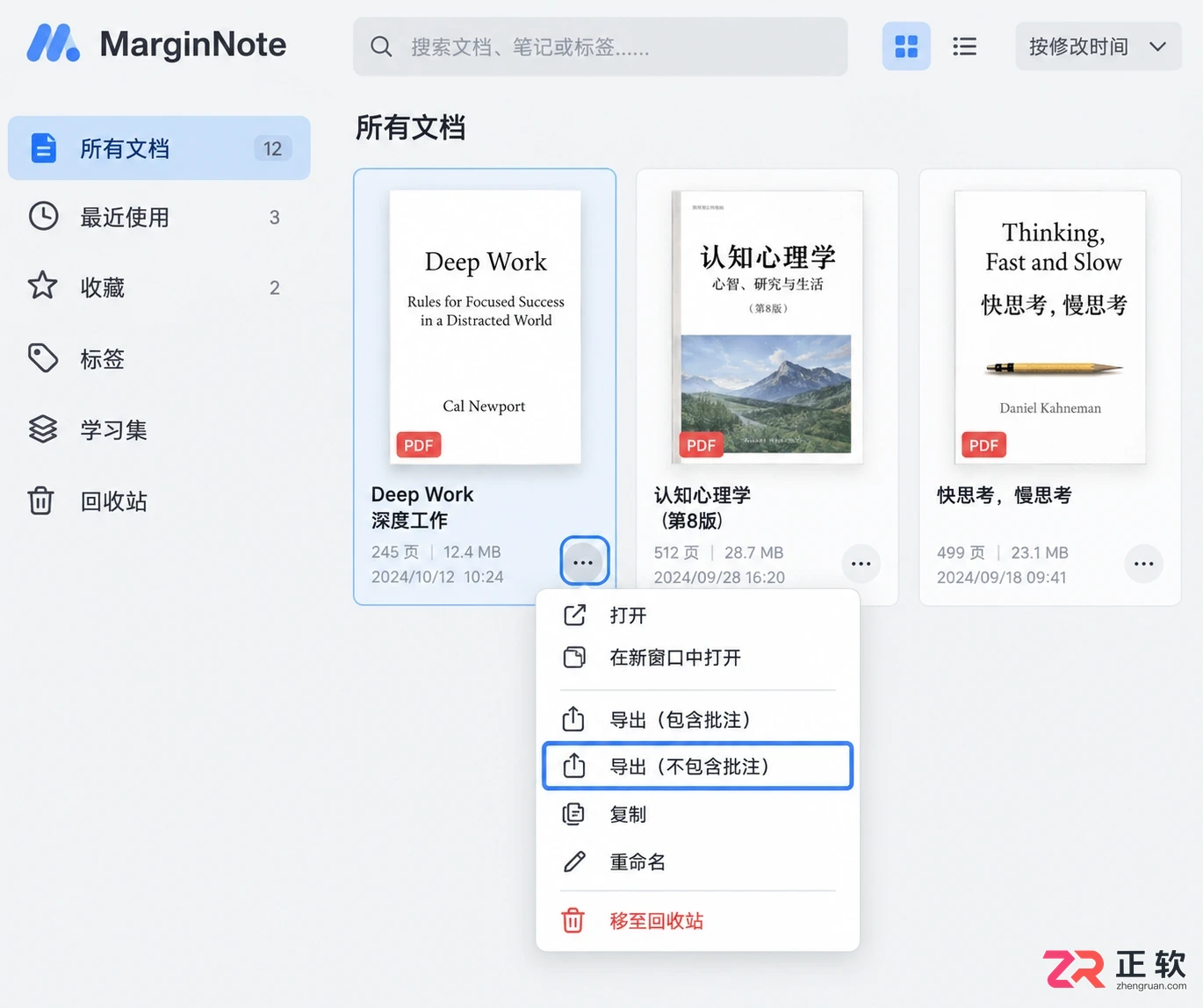Viewport: 1203px width, 1008px height.
Task: Click the 回收站 trash icon in sidebar
Action: tap(41, 500)
